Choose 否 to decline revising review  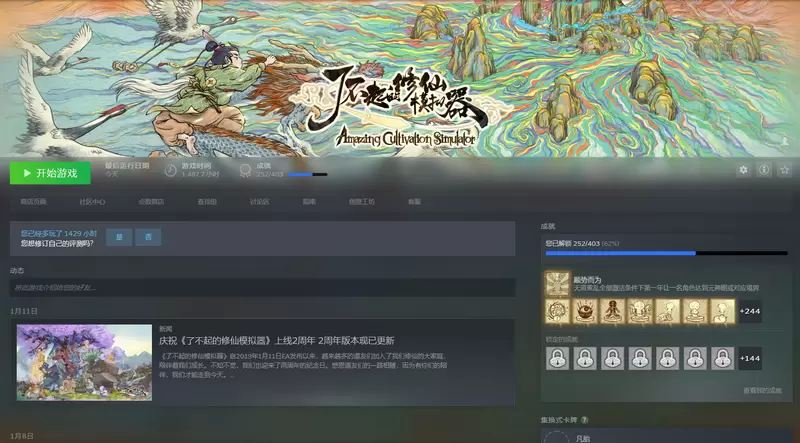(148, 237)
